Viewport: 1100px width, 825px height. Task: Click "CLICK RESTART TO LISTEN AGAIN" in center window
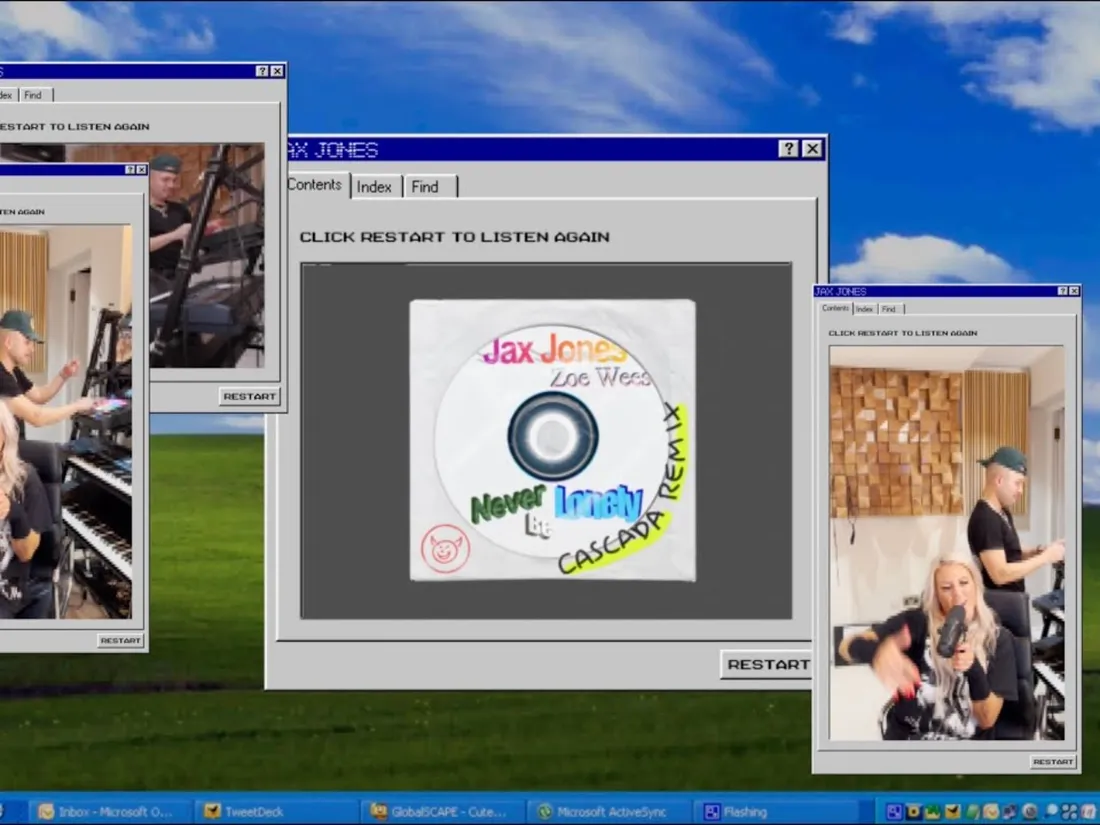(x=455, y=237)
